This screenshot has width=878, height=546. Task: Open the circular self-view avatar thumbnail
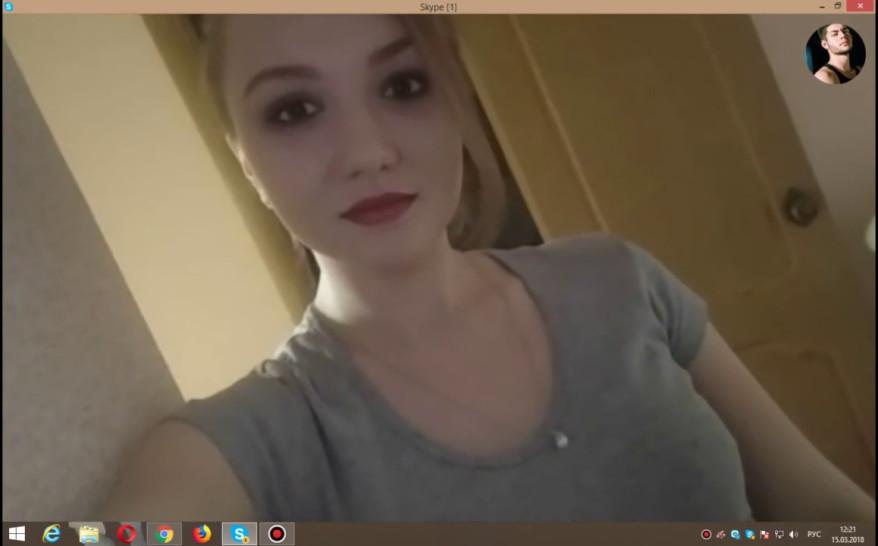pyautogui.click(x=835, y=54)
